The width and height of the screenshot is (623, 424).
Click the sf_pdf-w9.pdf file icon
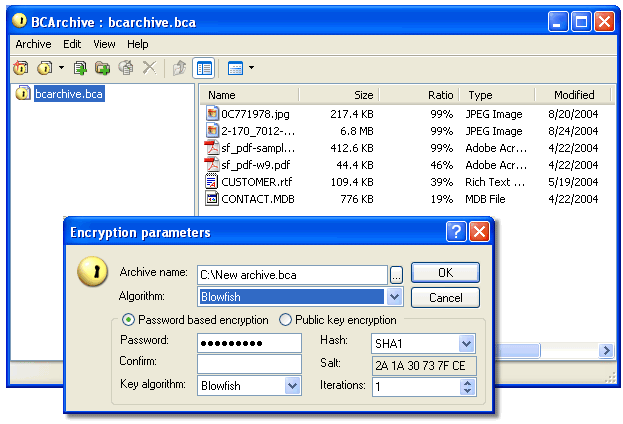[x=212, y=165]
